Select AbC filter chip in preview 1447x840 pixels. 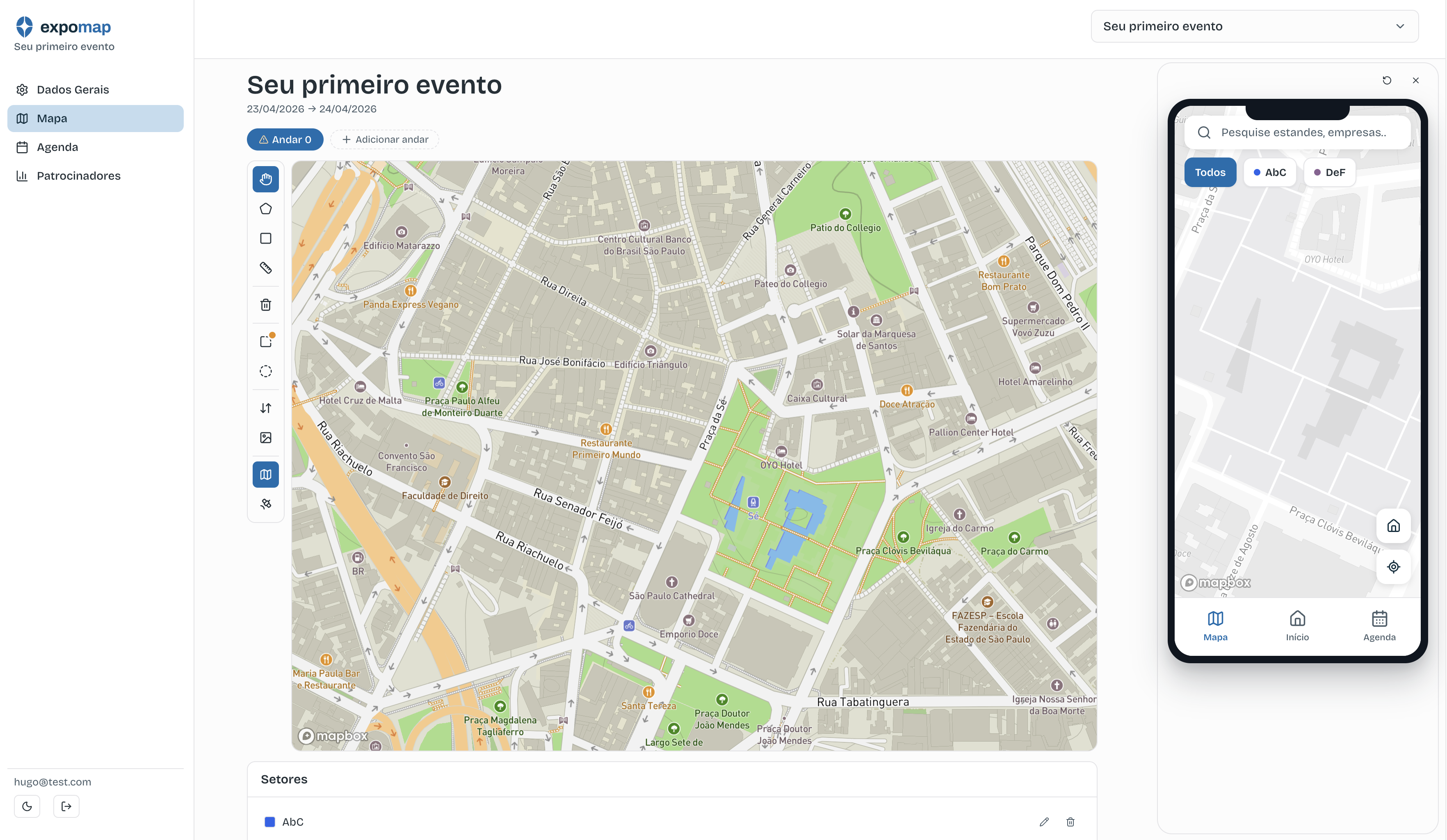click(1269, 172)
